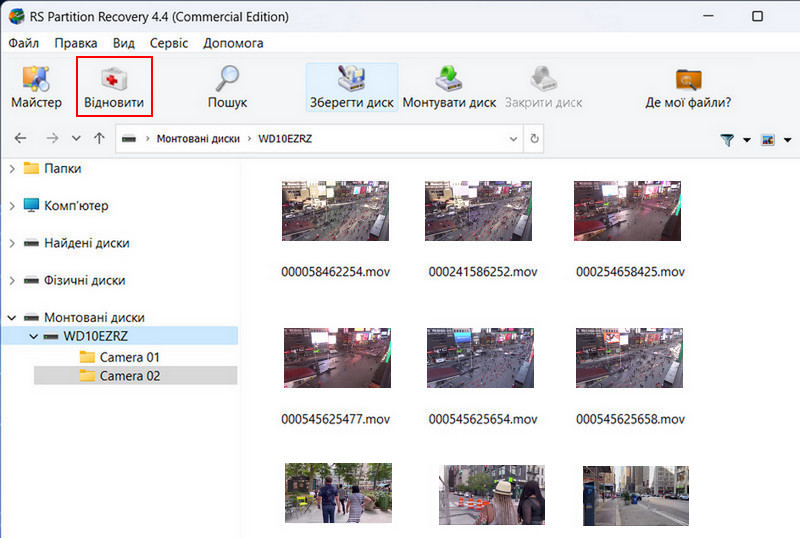Maximize the RS Partition Recovery window
Viewport: 800px width, 538px height.
point(758,16)
